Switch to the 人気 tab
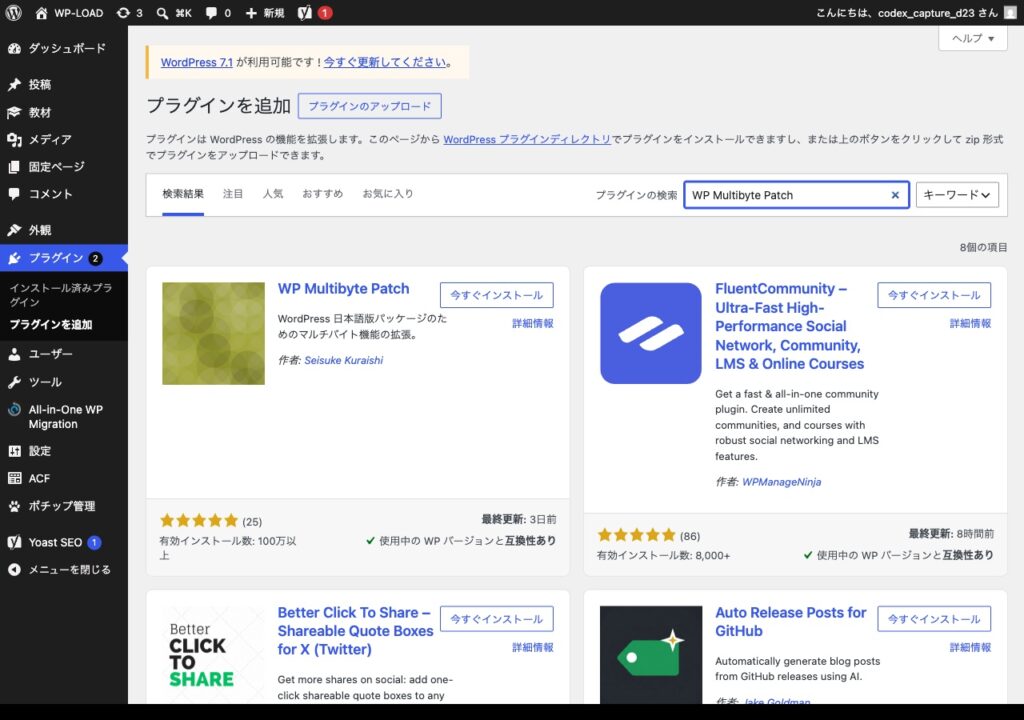 [273, 194]
